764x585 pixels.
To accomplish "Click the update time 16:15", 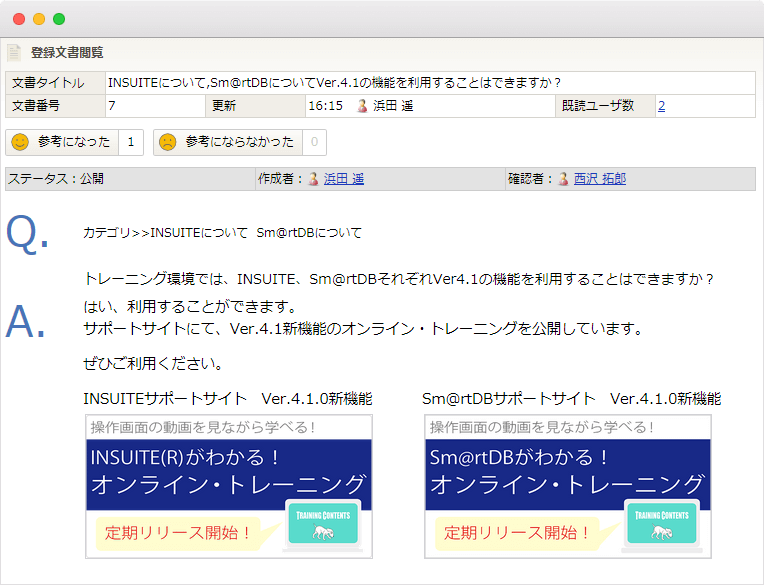I will pos(325,106).
